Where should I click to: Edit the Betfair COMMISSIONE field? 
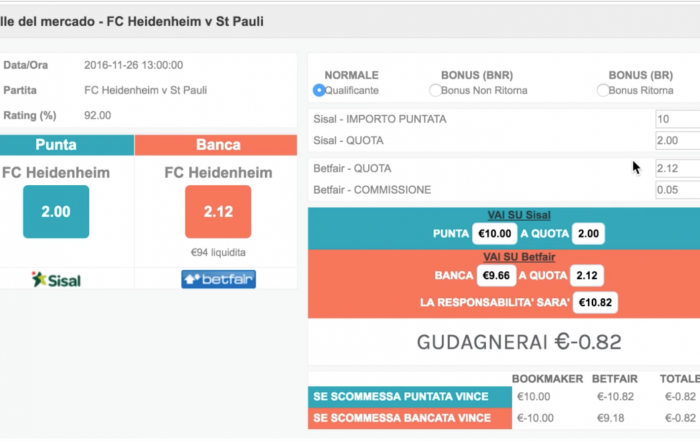tap(678, 190)
